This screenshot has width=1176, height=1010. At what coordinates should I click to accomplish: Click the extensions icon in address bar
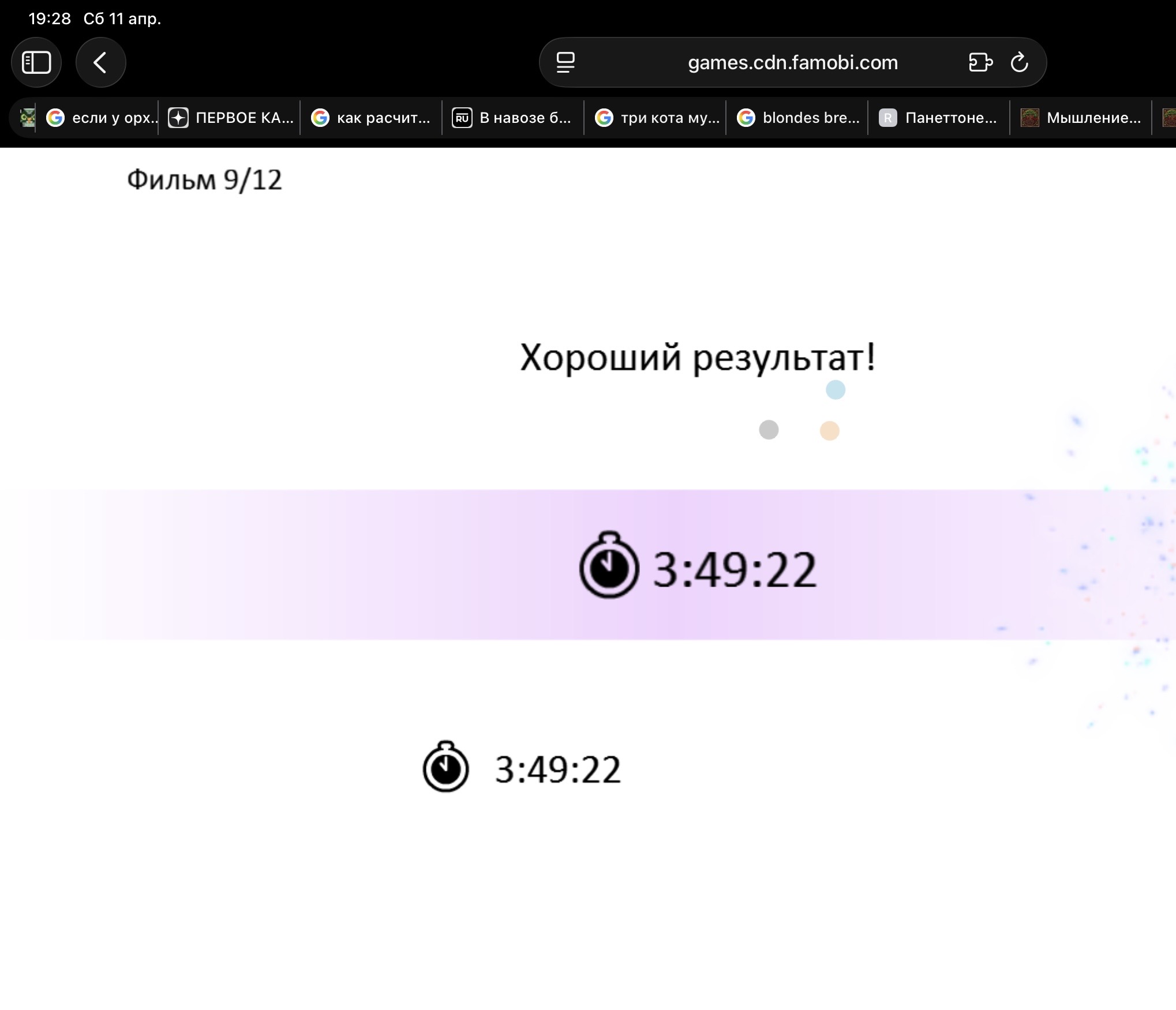(980, 62)
